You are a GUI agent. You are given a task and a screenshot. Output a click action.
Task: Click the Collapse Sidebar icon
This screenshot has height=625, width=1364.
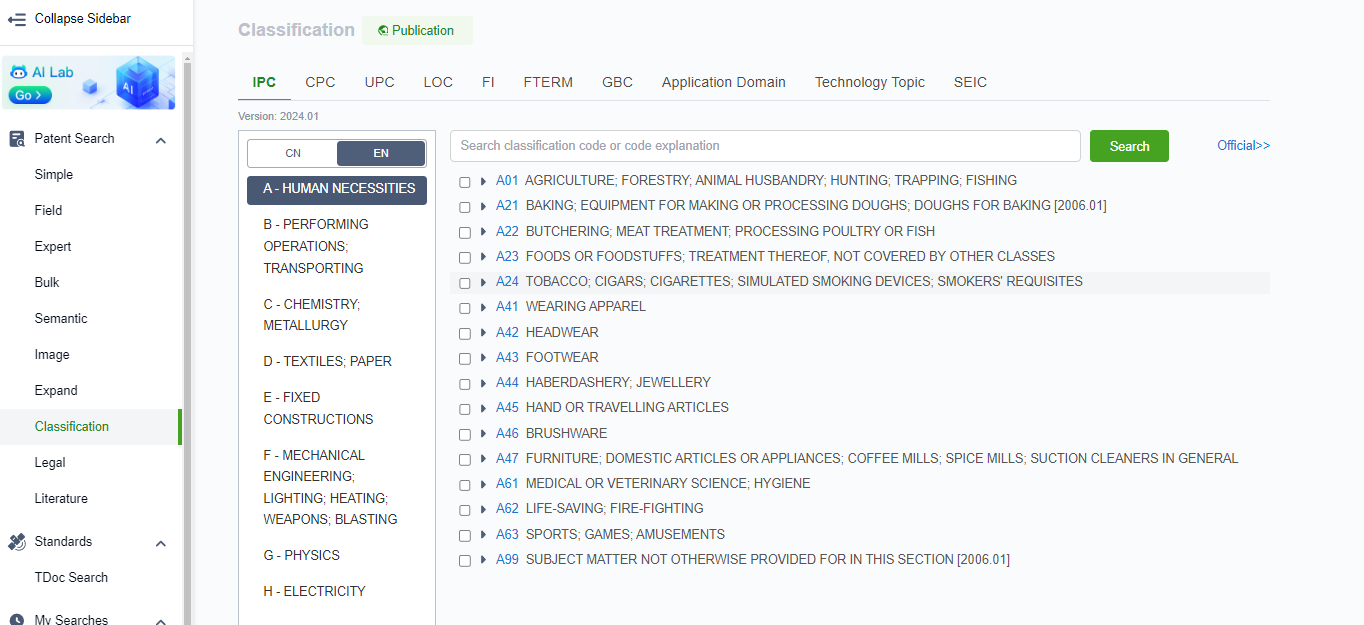[x=17, y=19]
